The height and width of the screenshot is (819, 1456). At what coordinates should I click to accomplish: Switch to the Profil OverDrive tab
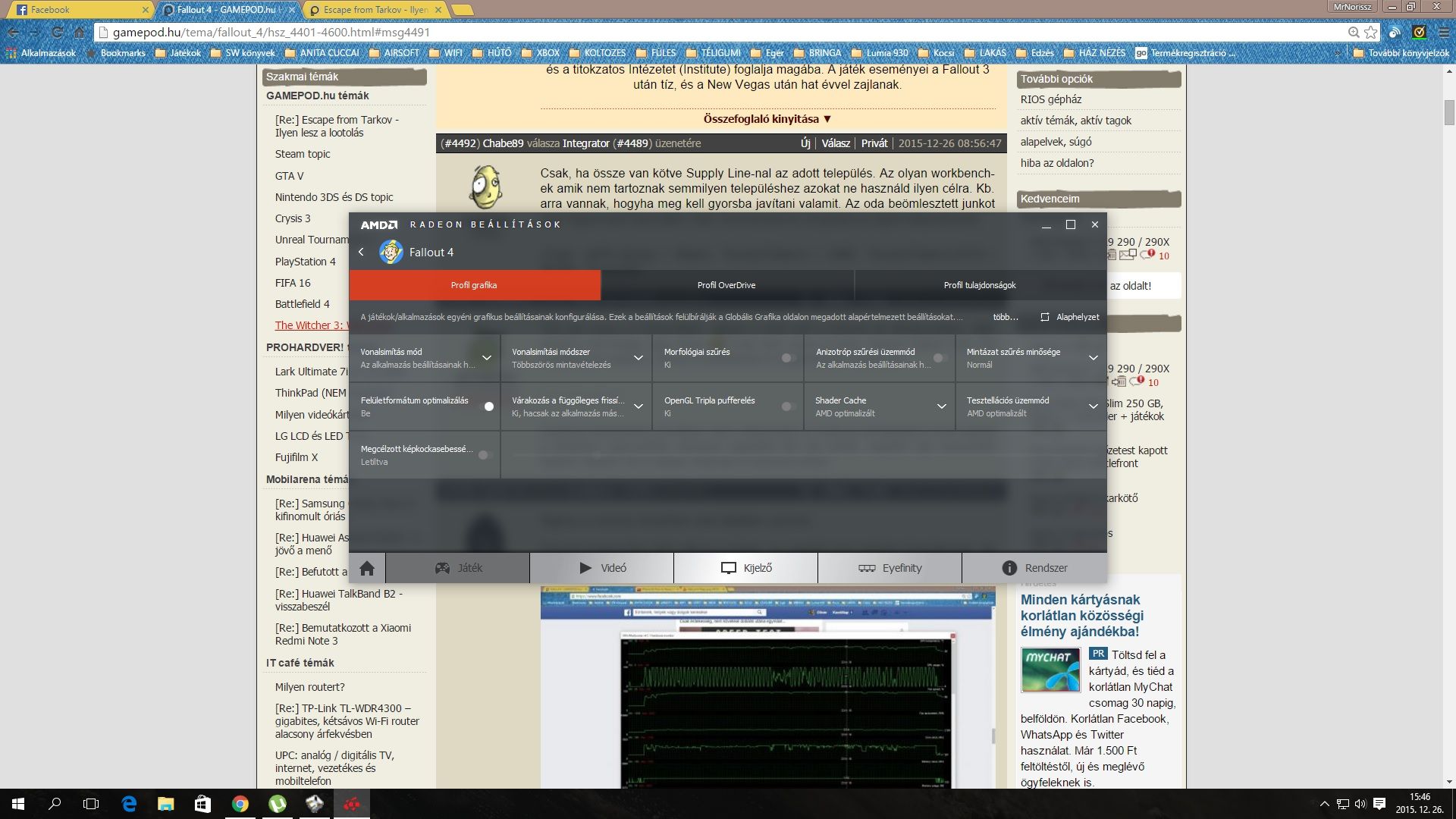[726, 285]
